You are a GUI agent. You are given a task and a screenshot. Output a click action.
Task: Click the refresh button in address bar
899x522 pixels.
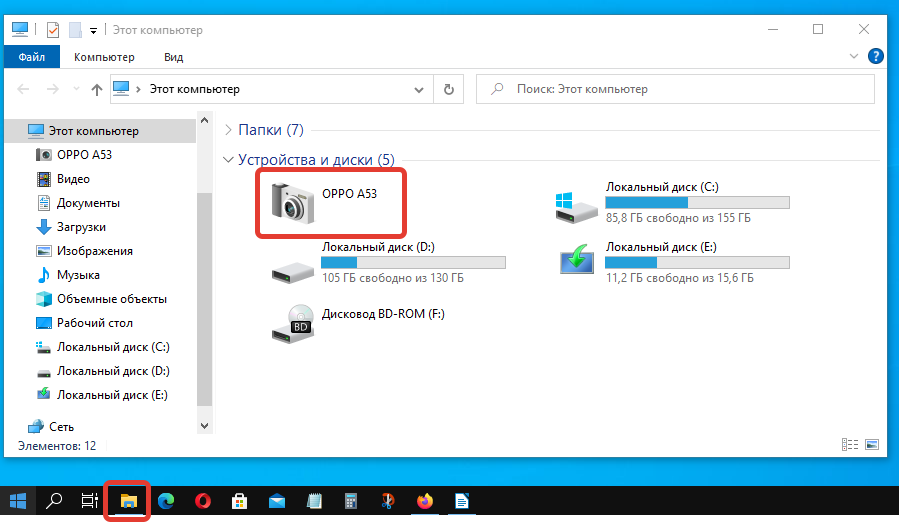pyautogui.click(x=450, y=89)
